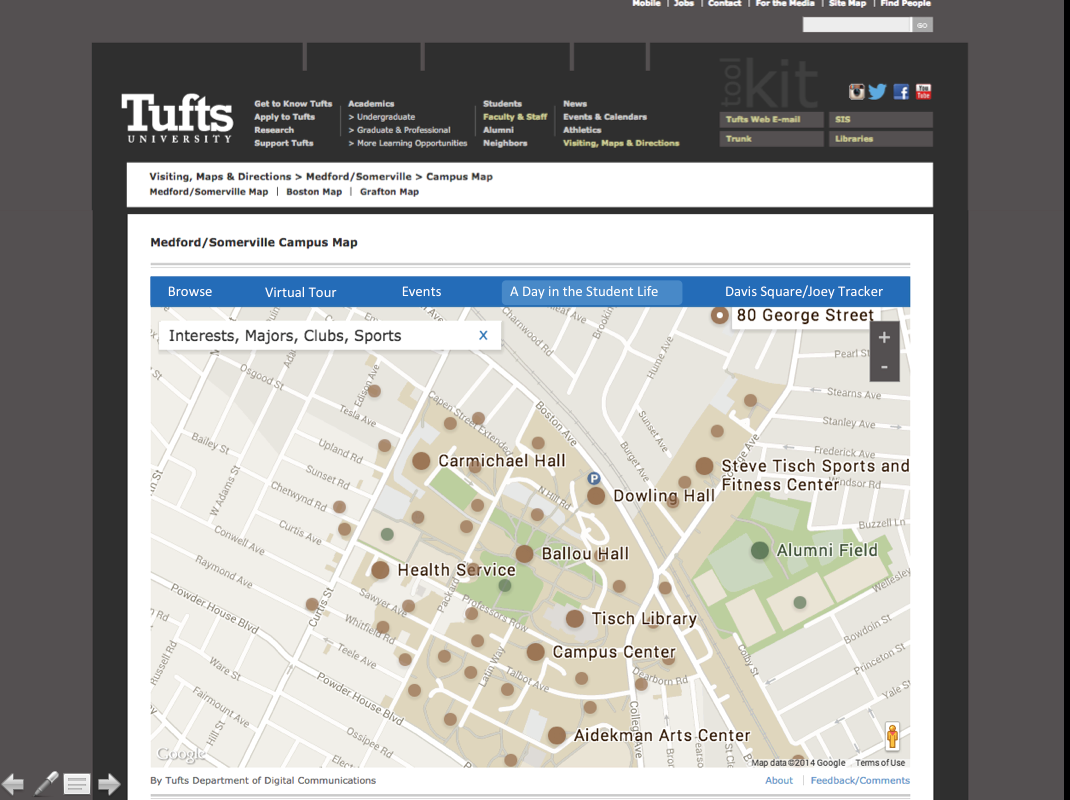Click the Interests, Majors, Clubs search field

point(310,336)
